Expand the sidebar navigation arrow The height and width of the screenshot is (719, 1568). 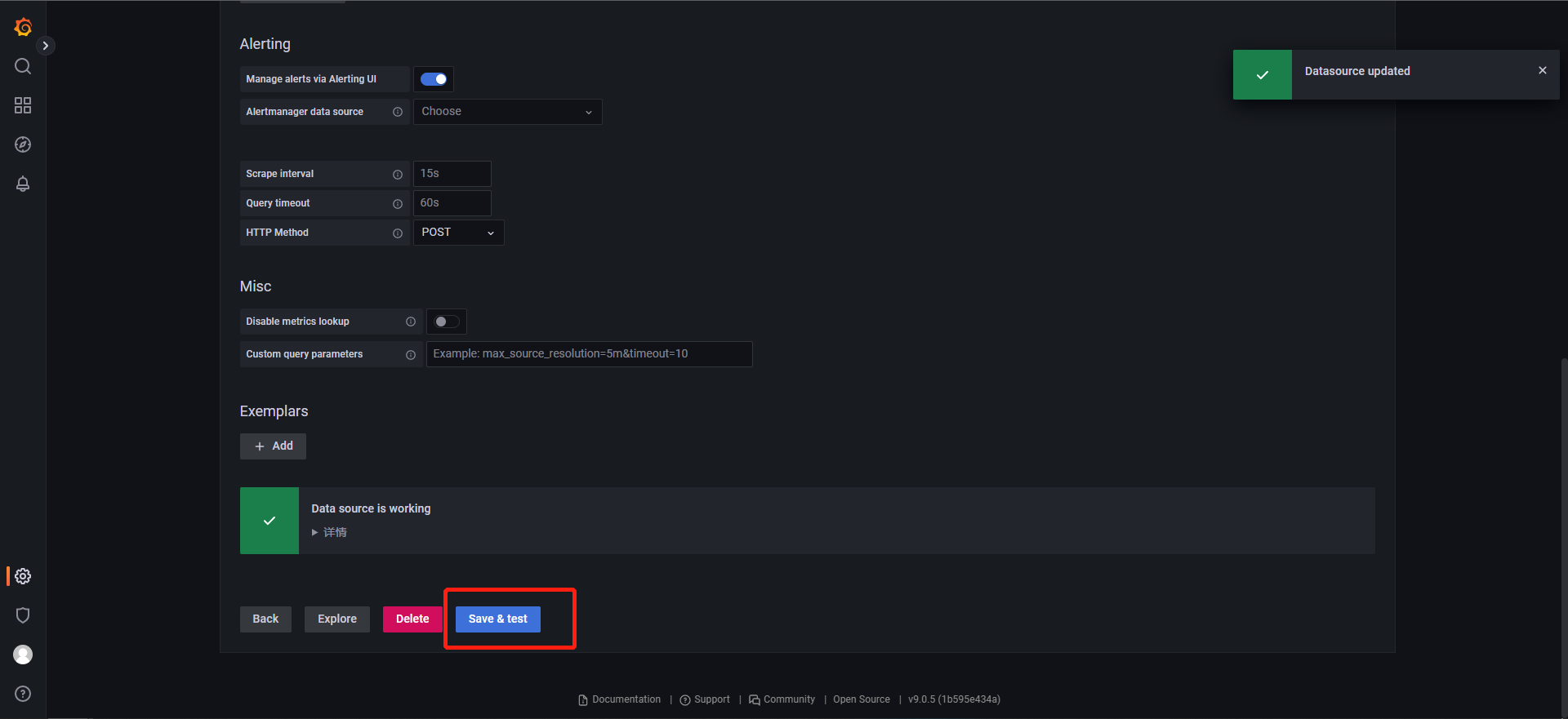[46, 46]
